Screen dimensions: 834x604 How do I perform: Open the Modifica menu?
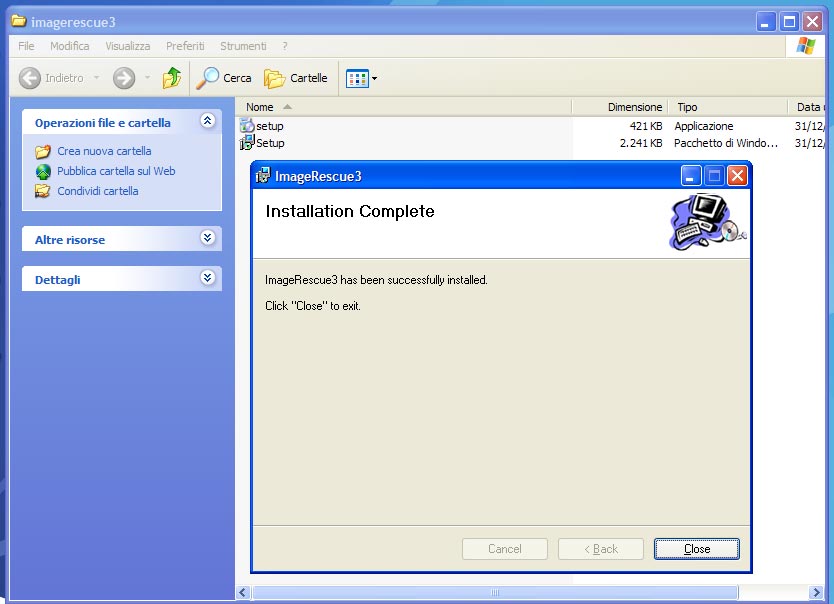[x=70, y=46]
